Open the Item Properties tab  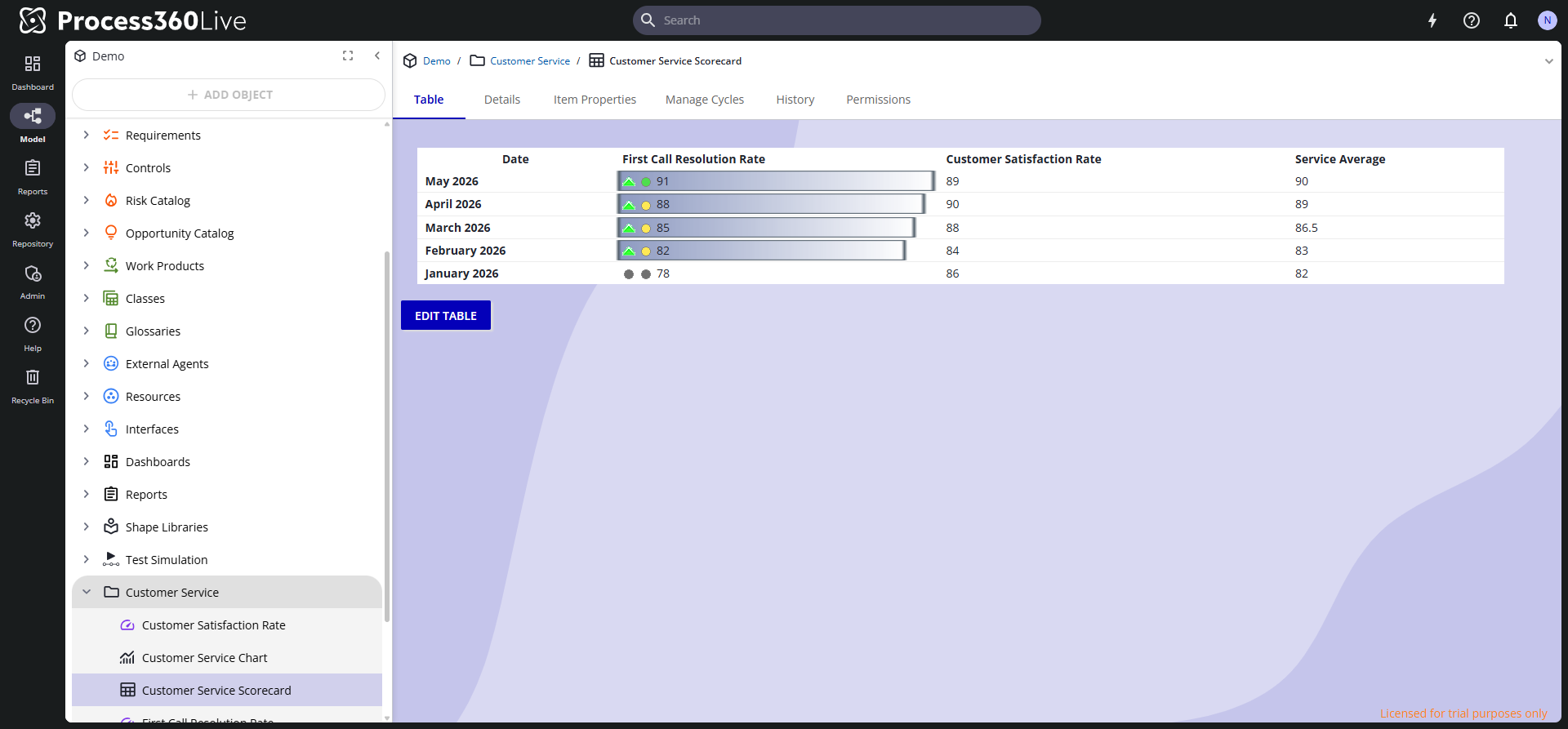tap(595, 100)
